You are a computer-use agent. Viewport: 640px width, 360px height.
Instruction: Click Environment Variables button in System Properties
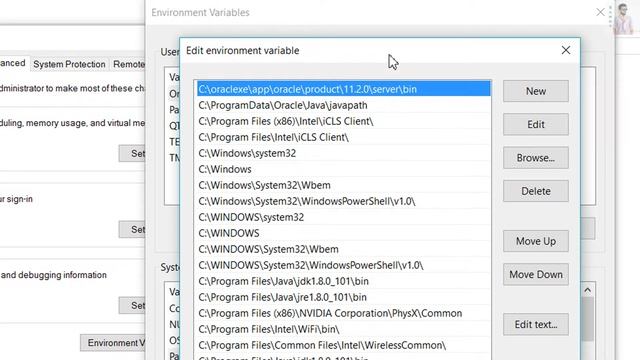coord(113,343)
